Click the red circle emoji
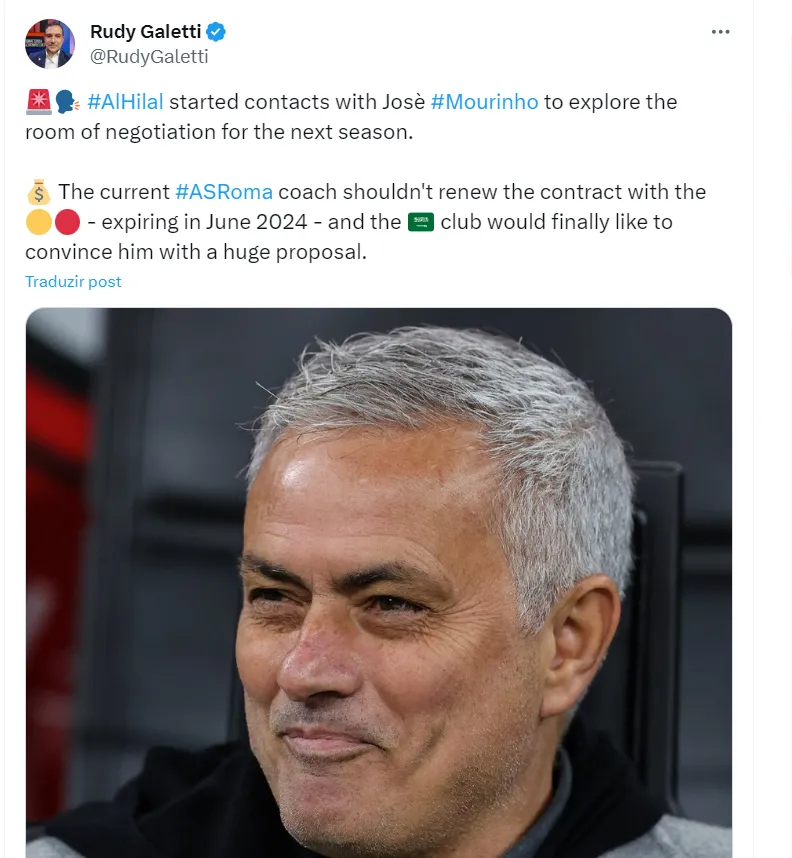 [67, 222]
